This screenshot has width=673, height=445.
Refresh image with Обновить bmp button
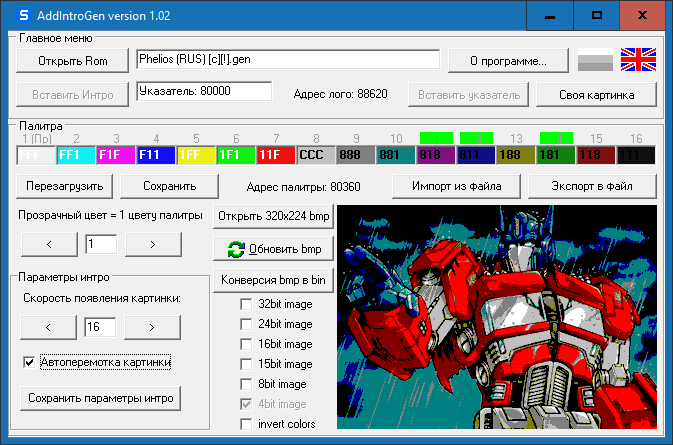(x=273, y=249)
